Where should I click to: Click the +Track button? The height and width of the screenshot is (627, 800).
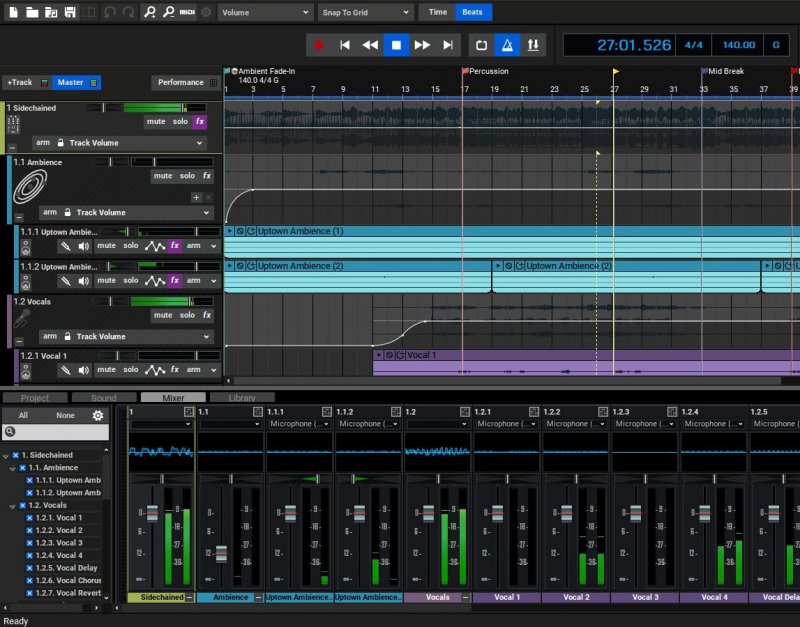(x=19, y=82)
